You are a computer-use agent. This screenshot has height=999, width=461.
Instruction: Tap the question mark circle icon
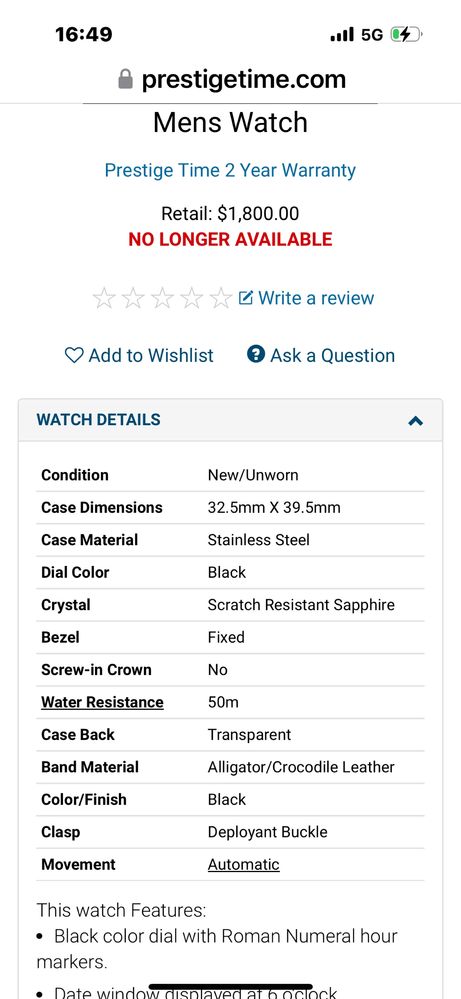coord(255,354)
